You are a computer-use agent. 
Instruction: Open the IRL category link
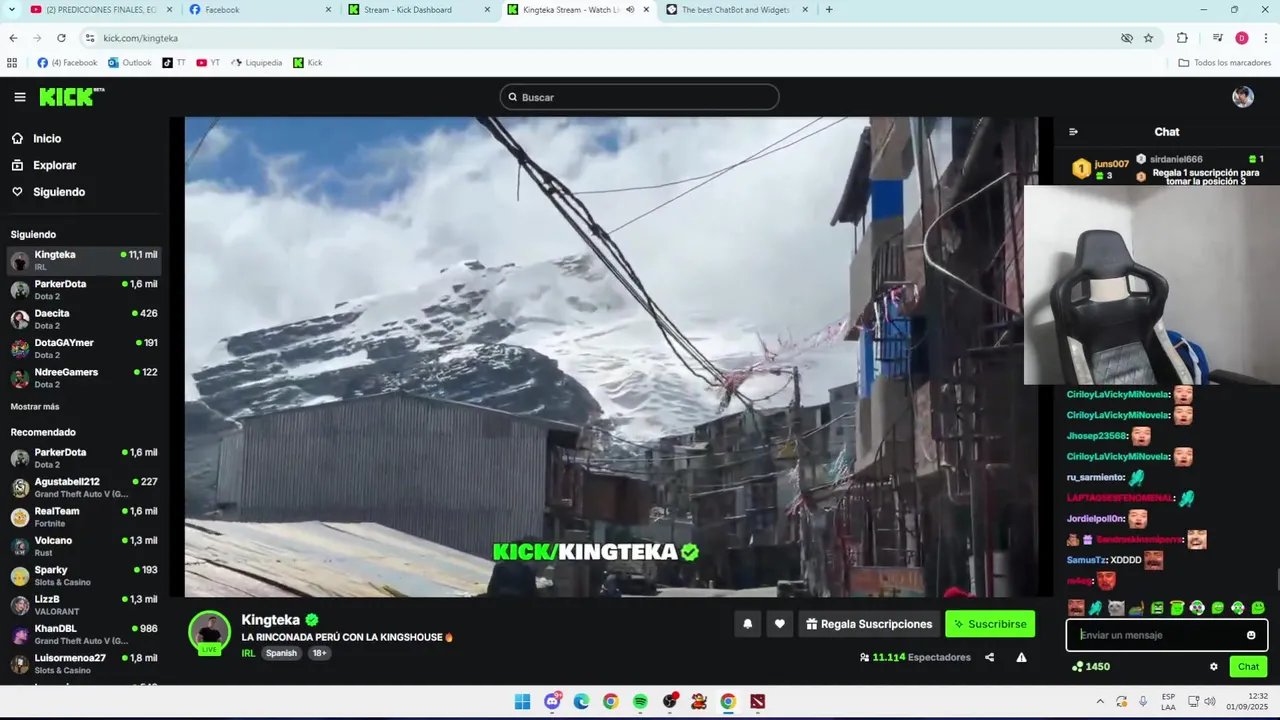point(248,653)
